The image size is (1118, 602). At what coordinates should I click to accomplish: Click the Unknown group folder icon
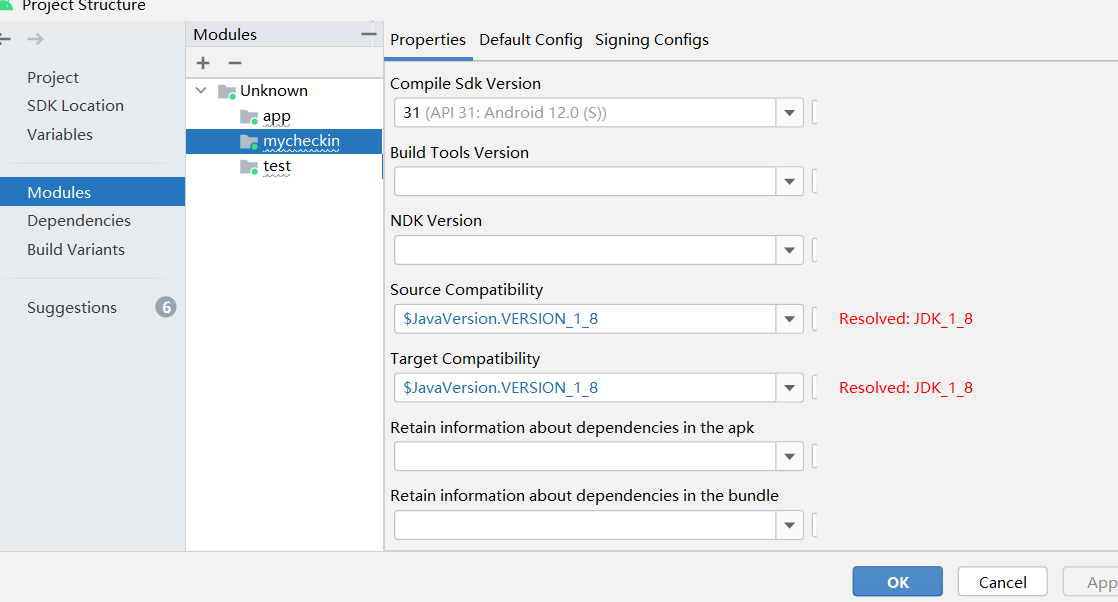tap(227, 91)
